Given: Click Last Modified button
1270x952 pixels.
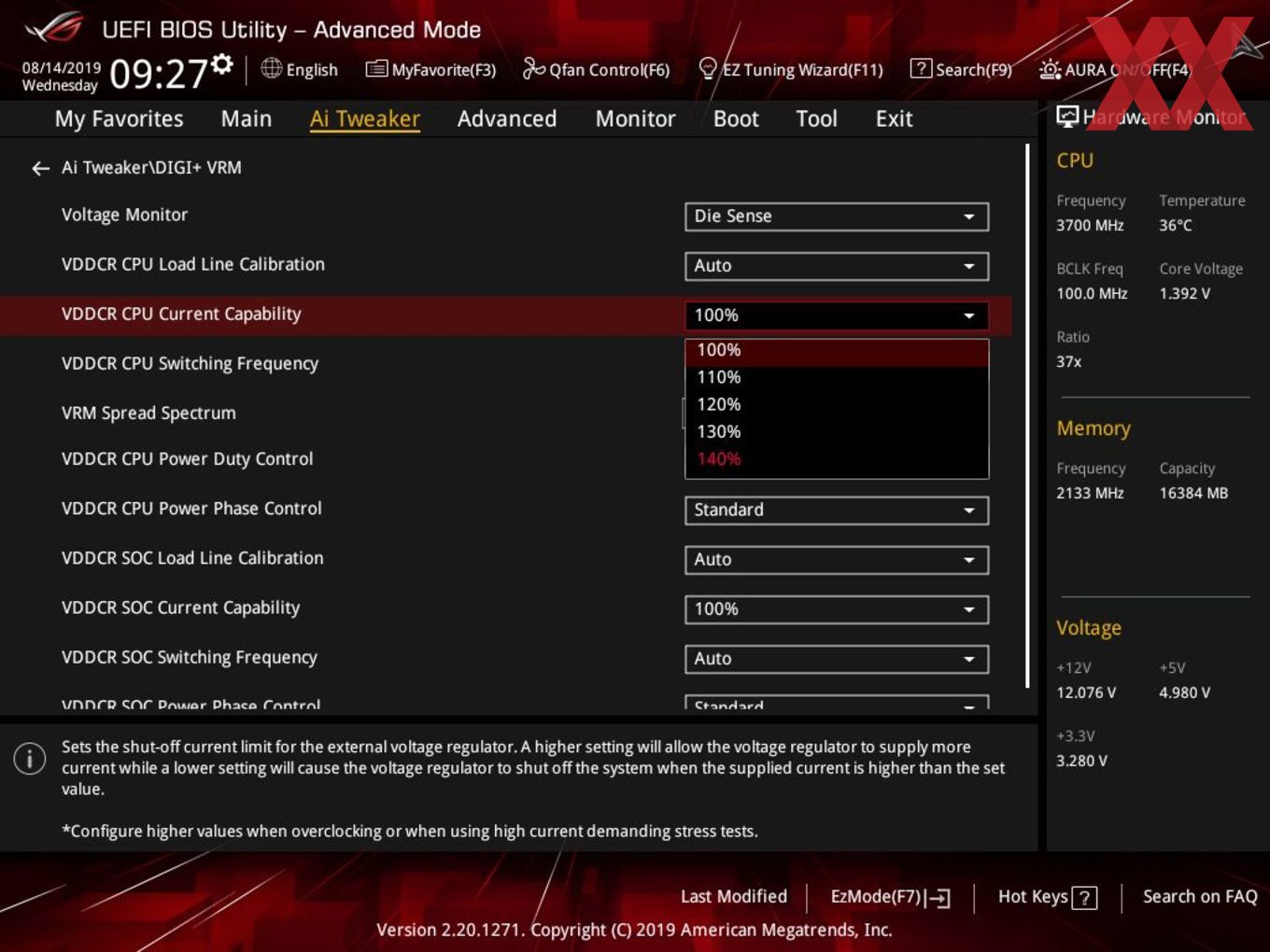Looking at the screenshot, I should pyautogui.click(x=734, y=897).
